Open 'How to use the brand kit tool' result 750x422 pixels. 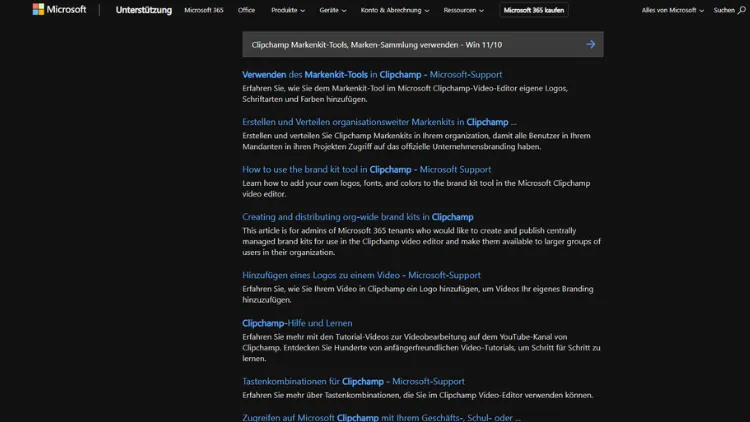click(366, 169)
